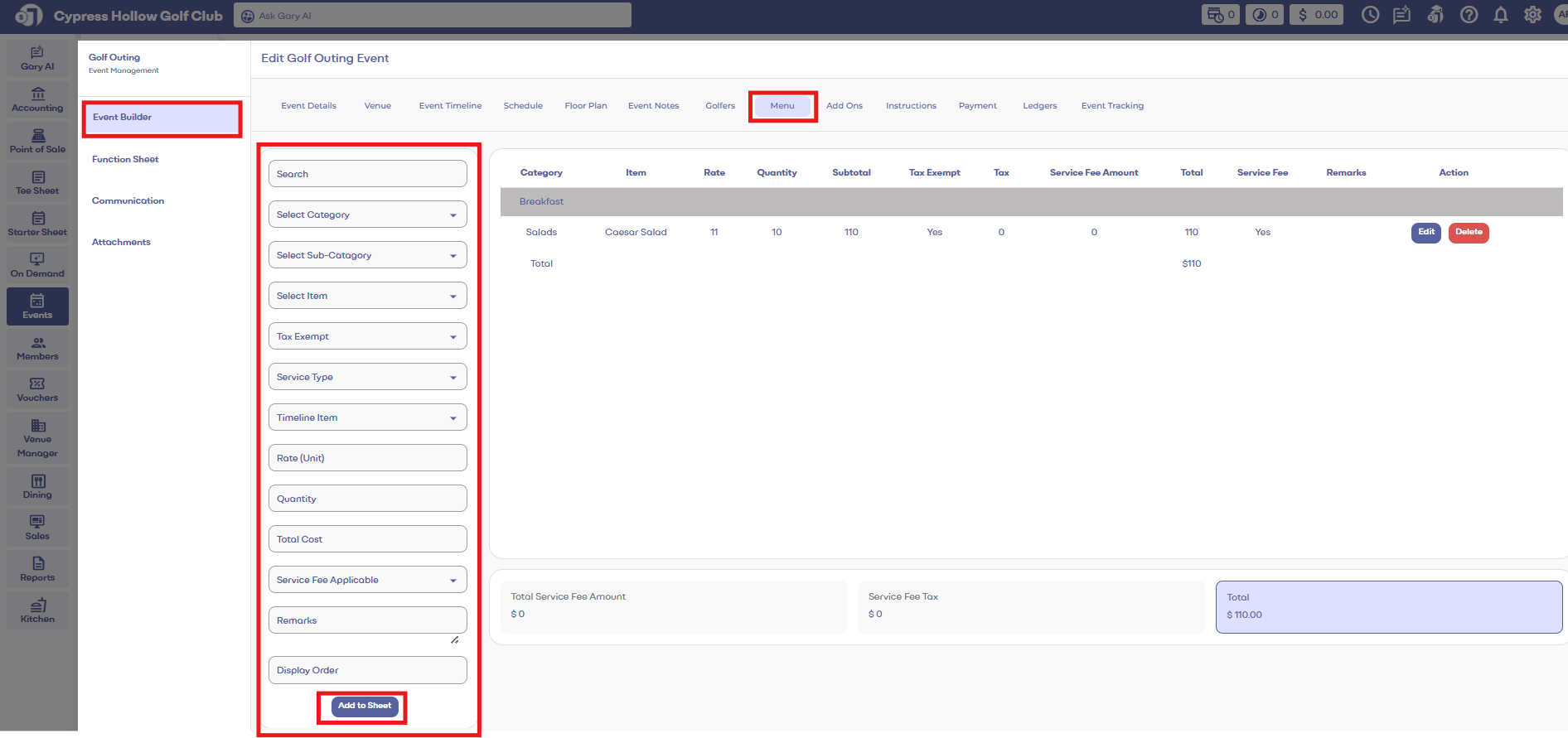Click the Add to Sheet button
The width and height of the screenshot is (1568, 738).
pyautogui.click(x=365, y=706)
